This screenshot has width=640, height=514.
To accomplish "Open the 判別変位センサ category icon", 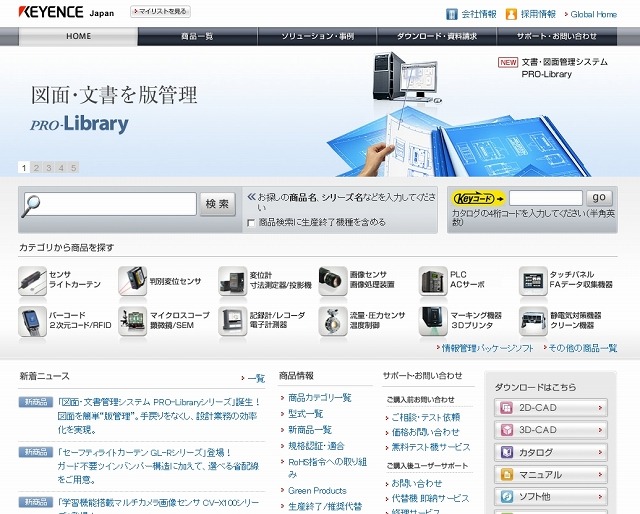I will pyautogui.click(x=132, y=280).
